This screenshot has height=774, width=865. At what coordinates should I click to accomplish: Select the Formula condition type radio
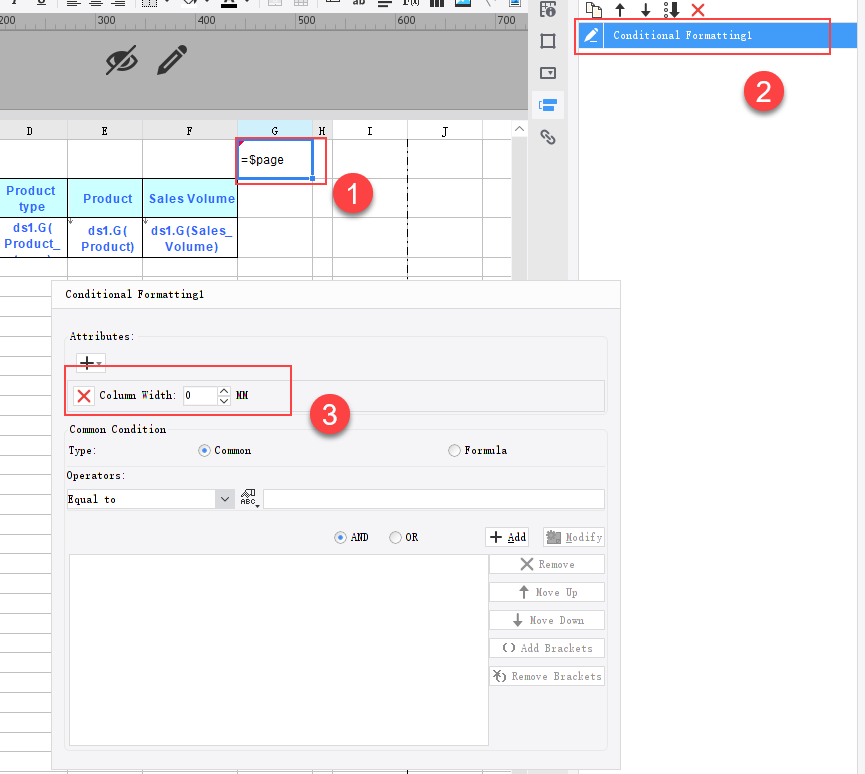pyautogui.click(x=454, y=450)
